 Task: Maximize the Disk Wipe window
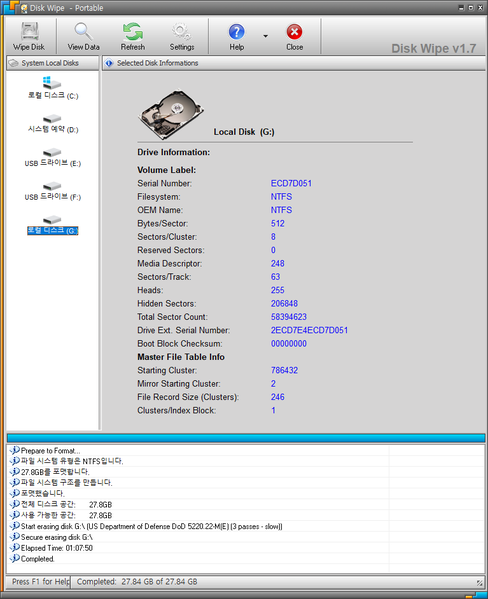[471, 8]
